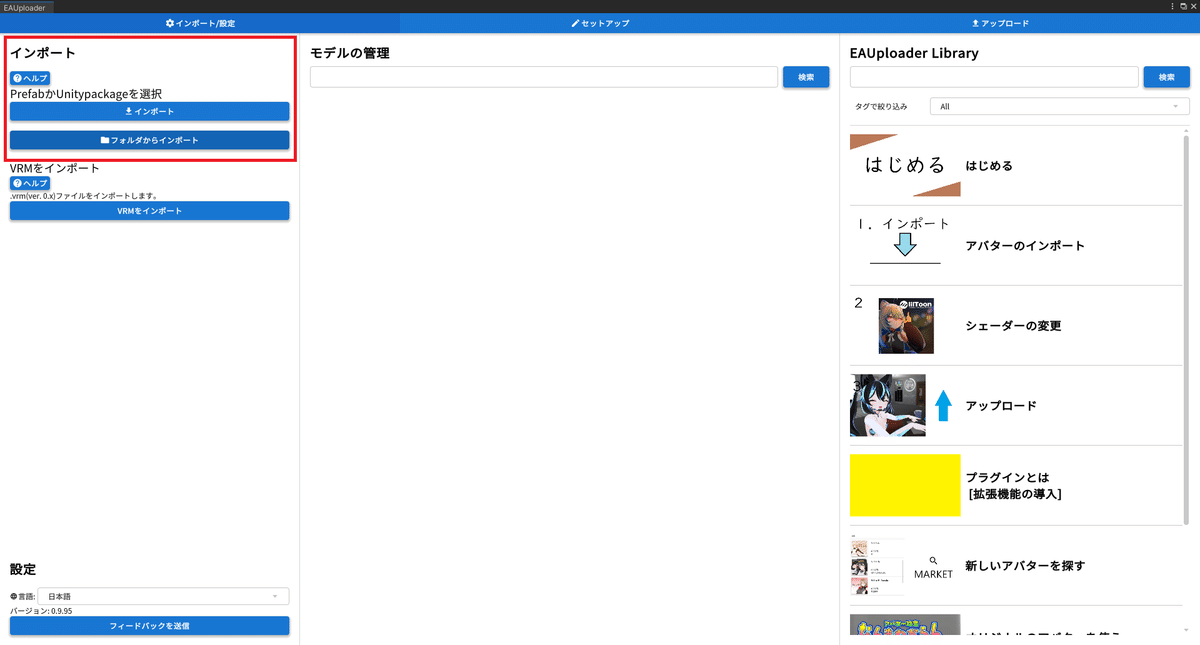This screenshot has width=1200, height=645.
Task: Click the maximize window icon in title bar
Action: (1183, 6)
